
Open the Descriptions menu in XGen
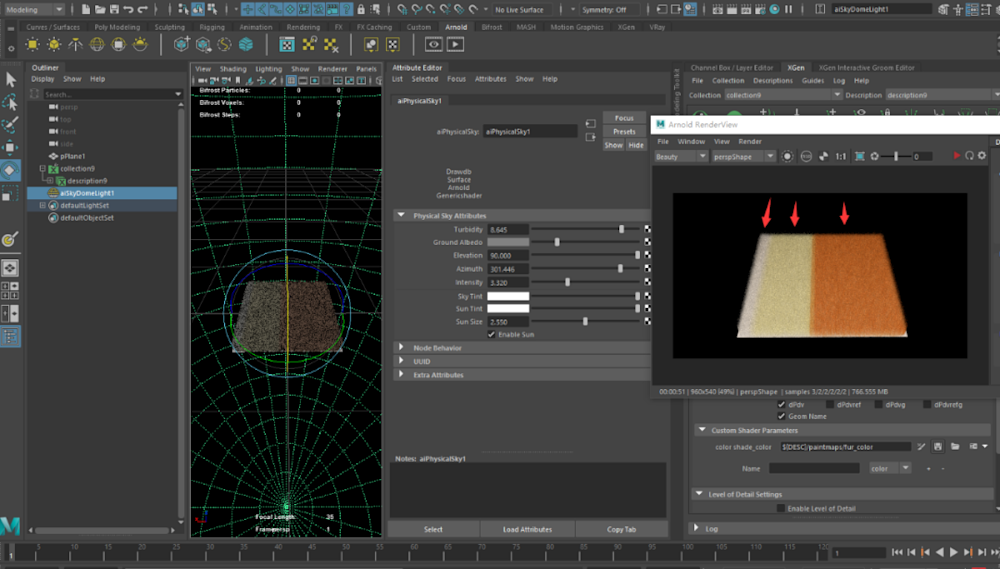[772, 80]
